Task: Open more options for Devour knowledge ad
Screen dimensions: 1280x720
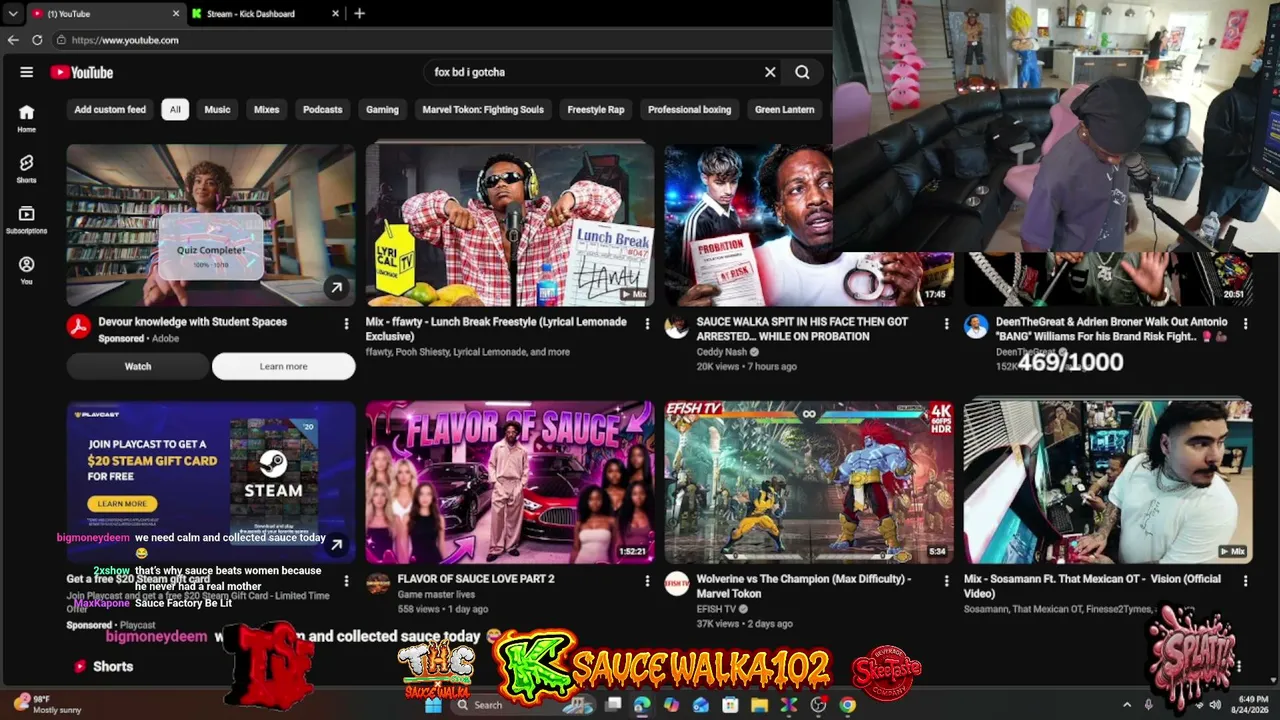Action: (347, 324)
